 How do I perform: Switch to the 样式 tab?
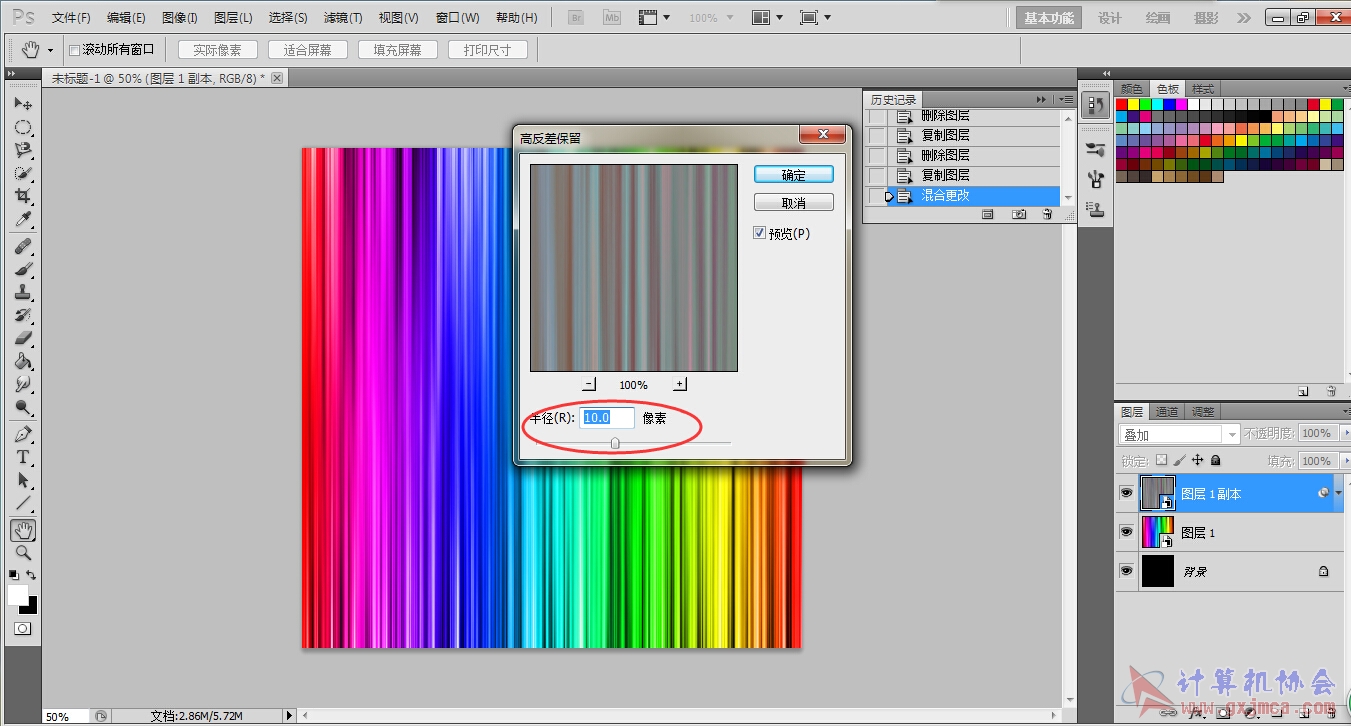click(1202, 88)
